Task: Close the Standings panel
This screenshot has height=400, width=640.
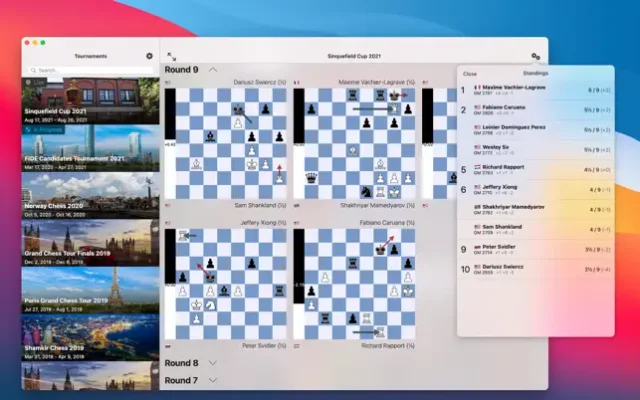Action: pyautogui.click(x=469, y=73)
